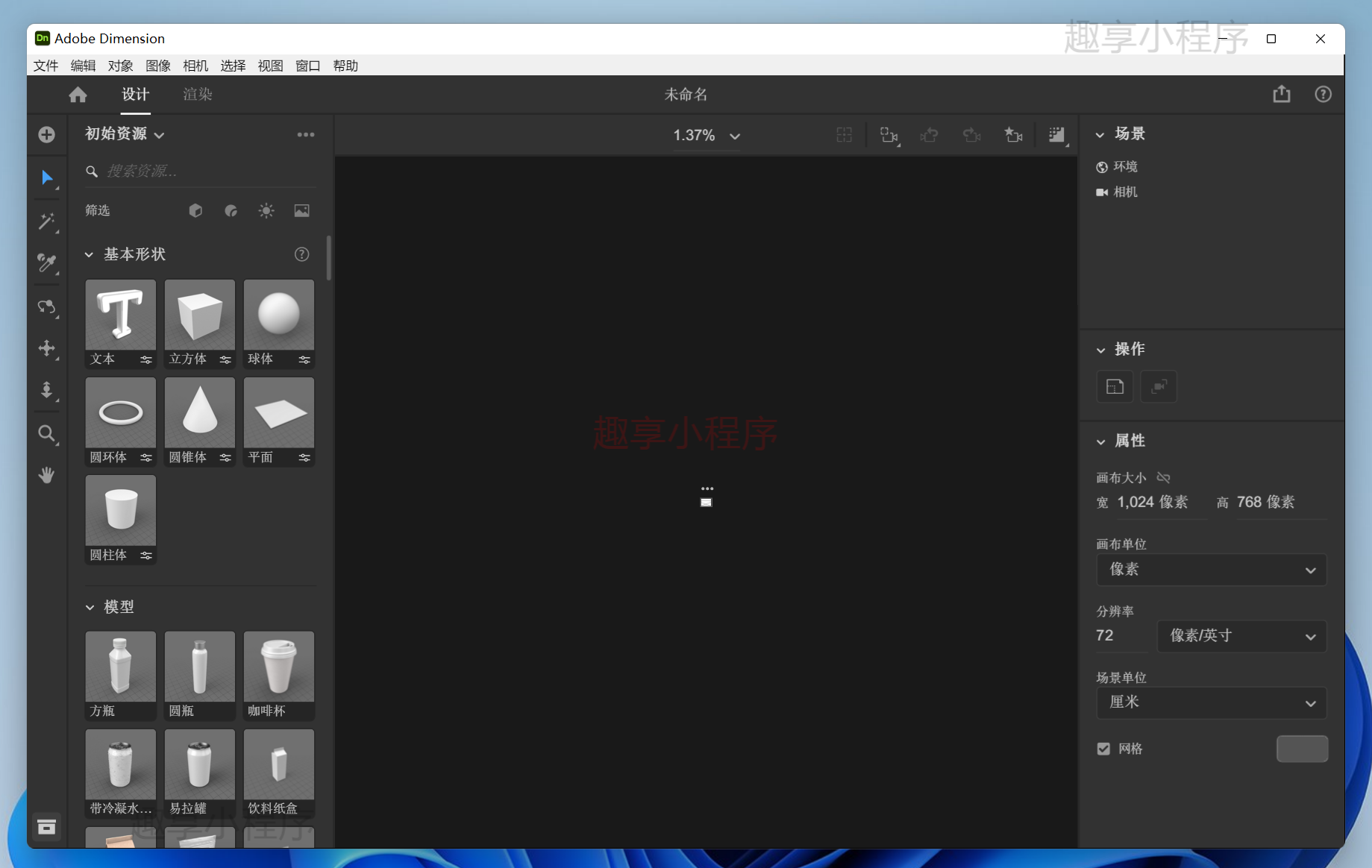Viewport: 1372px width, 868px height.
Task: Select the Pan camera tool
Action: [x=47, y=348]
